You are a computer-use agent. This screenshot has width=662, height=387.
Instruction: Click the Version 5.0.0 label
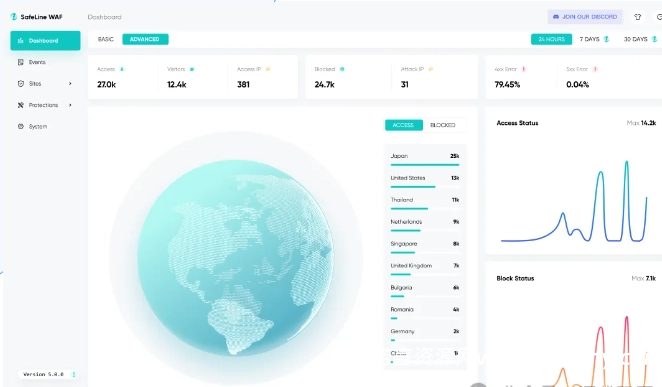[43, 374]
